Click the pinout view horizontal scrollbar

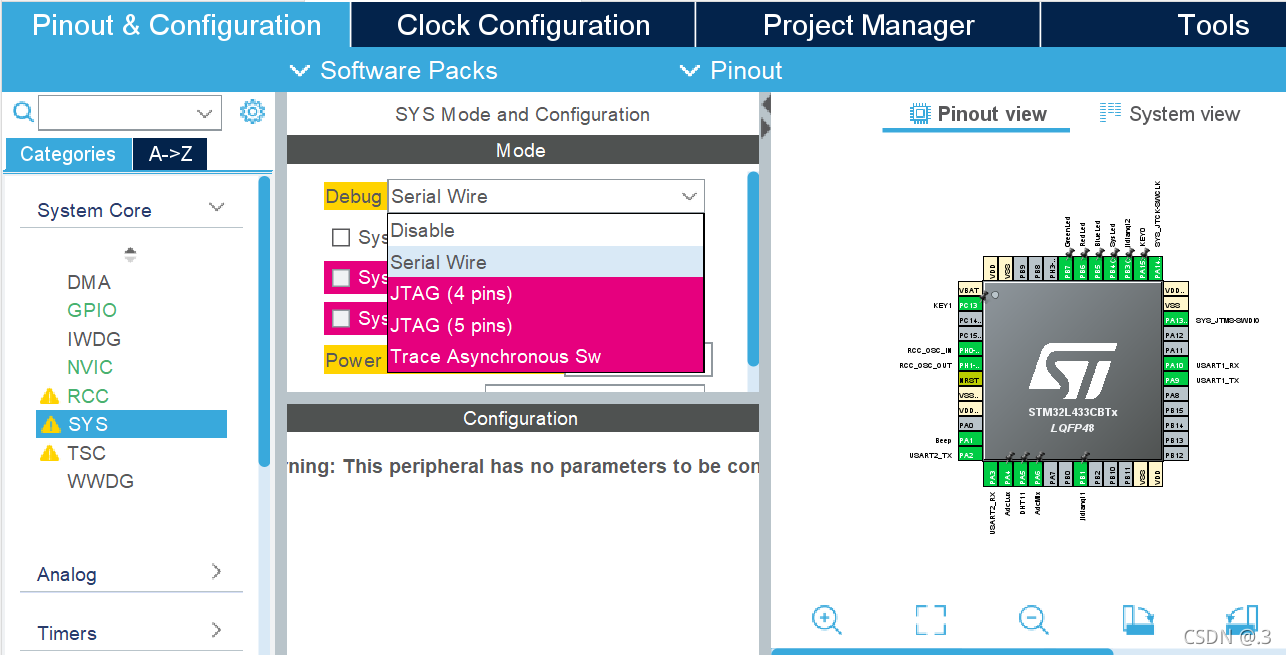coord(942,651)
